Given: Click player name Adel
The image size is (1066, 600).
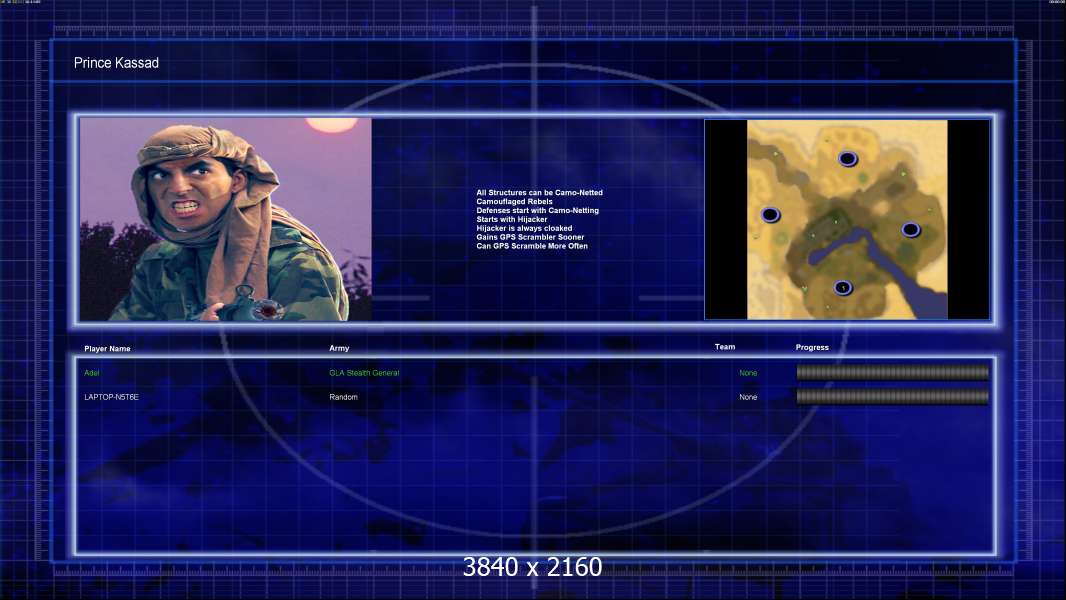Looking at the screenshot, I should coord(92,373).
